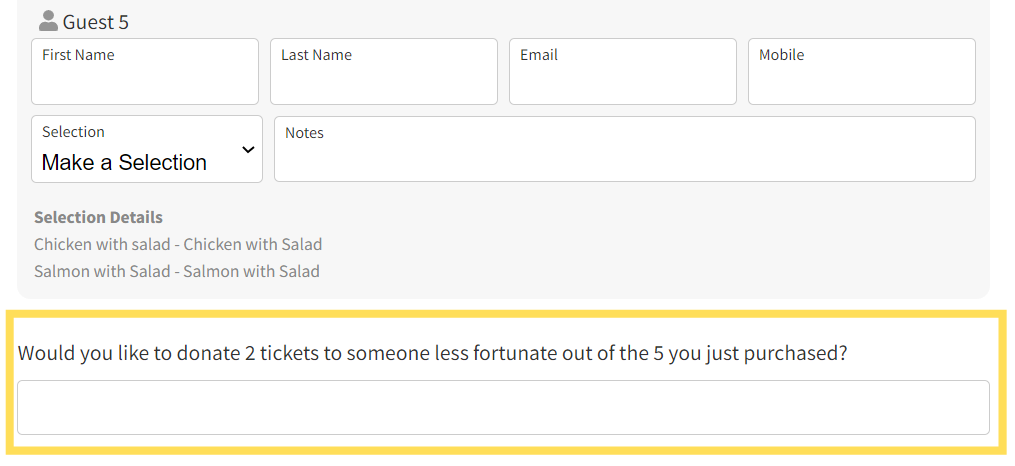This screenshot has width=1015, height=466.
Task: Click the 'First Name' label text
Action: (x=78, y=55)
